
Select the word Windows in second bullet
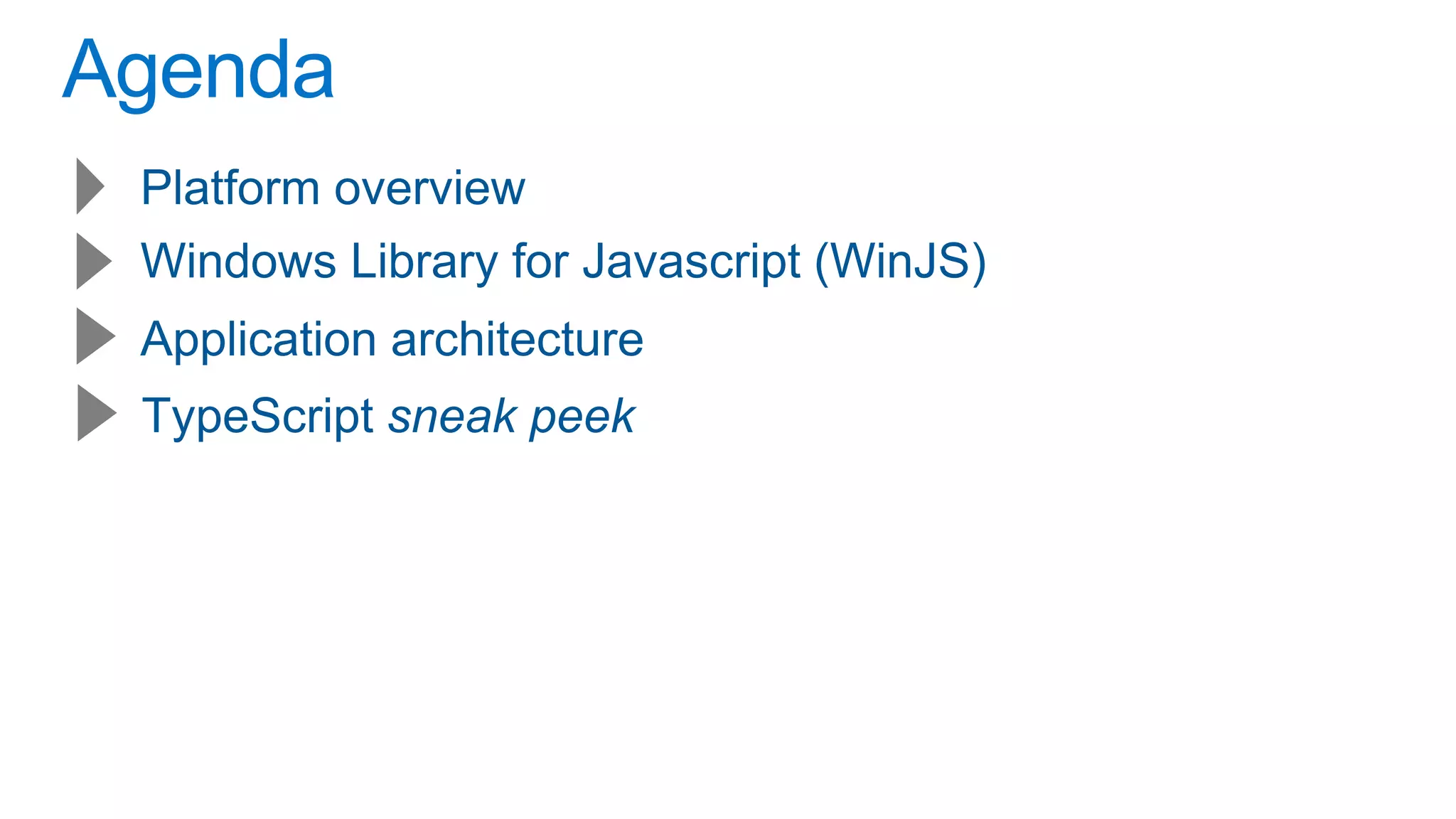point(238,261)
